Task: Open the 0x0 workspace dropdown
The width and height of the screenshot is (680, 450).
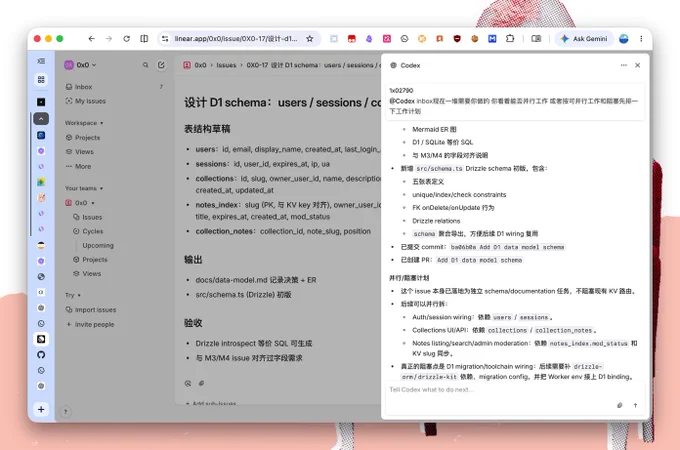Action: click(x=81, y=65)
